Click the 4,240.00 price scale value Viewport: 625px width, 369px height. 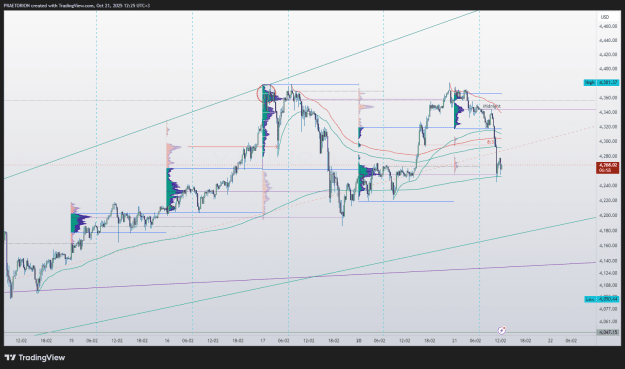click(x=608, y=185)
